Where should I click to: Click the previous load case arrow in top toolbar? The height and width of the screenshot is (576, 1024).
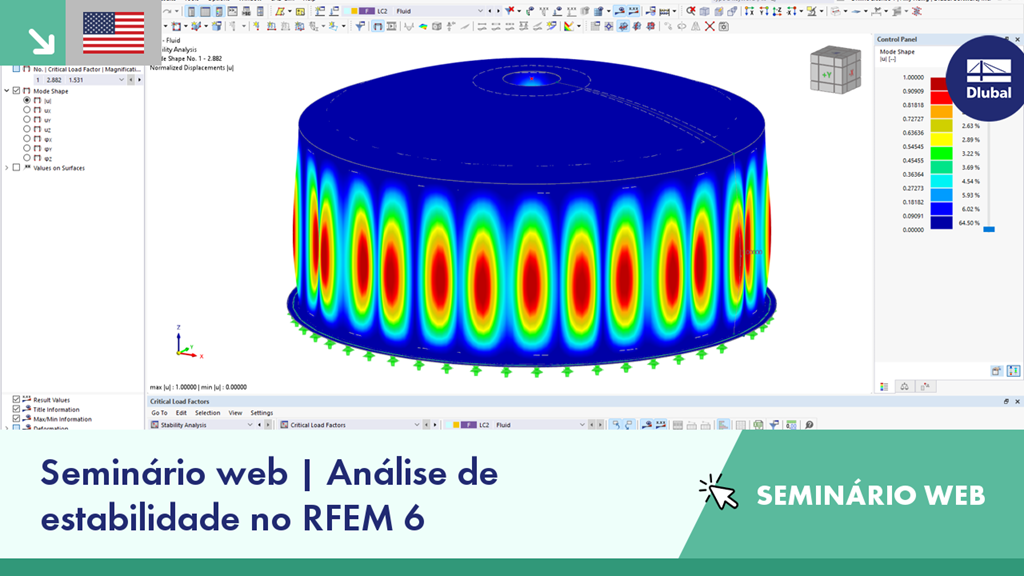pos(490,11)
